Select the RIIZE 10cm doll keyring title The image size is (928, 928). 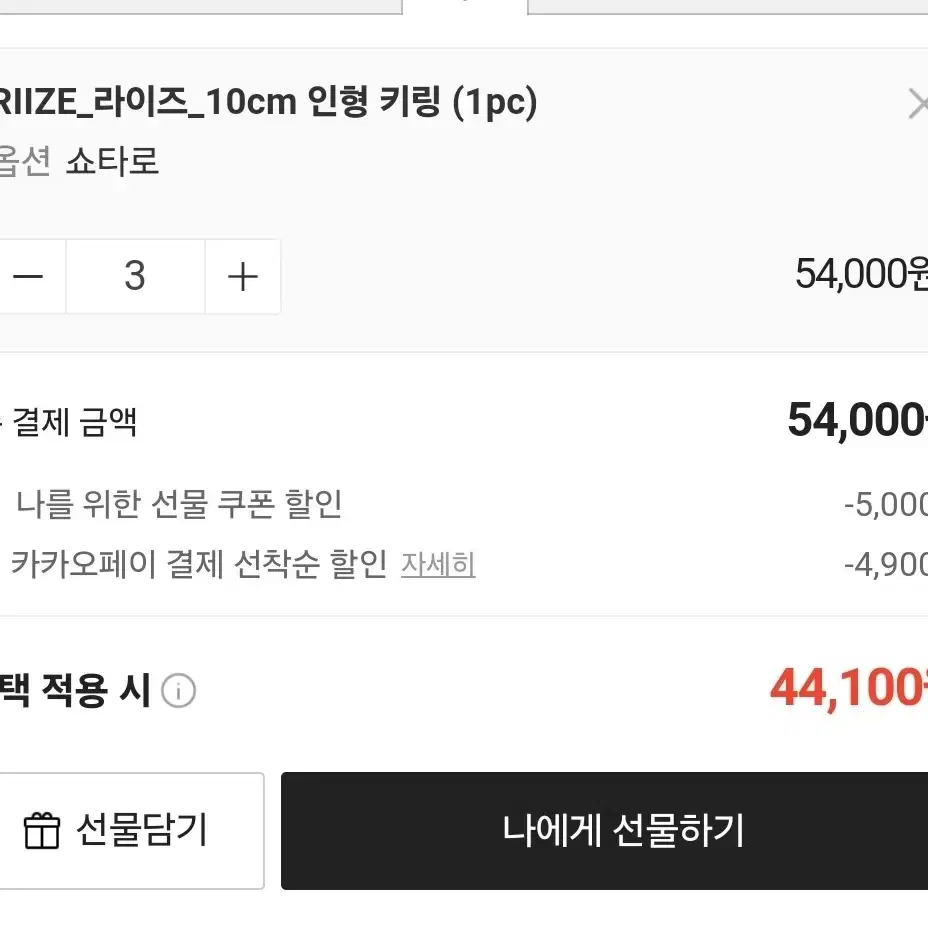coord(268,102)
